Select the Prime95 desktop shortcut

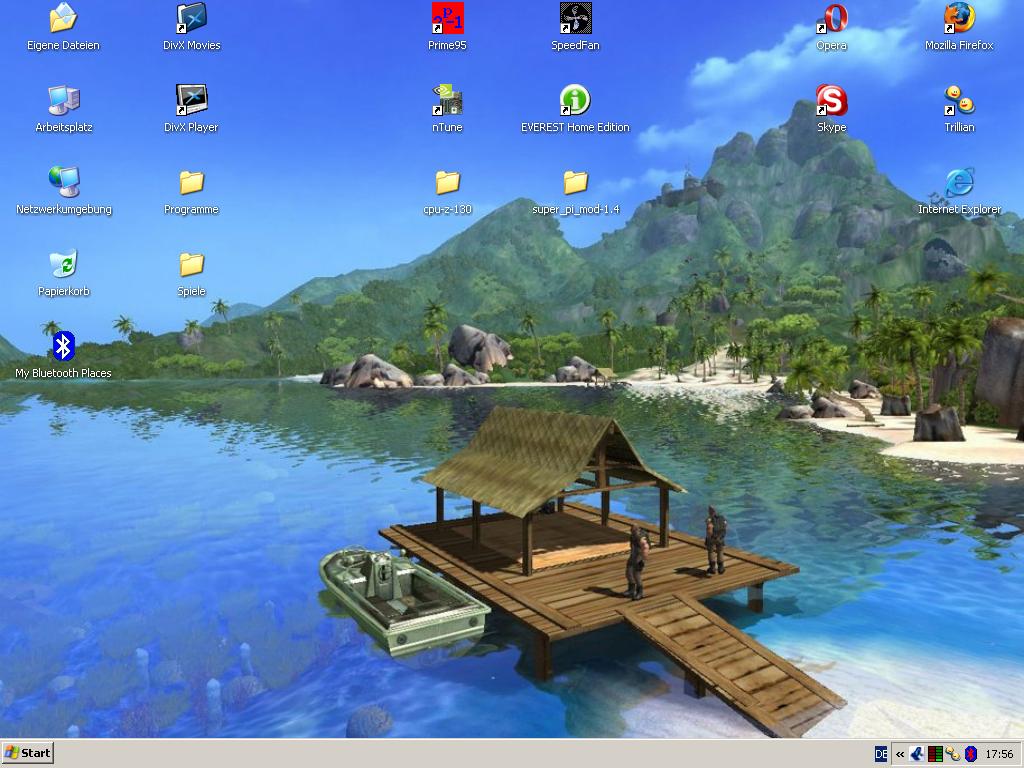click(447, 18)
